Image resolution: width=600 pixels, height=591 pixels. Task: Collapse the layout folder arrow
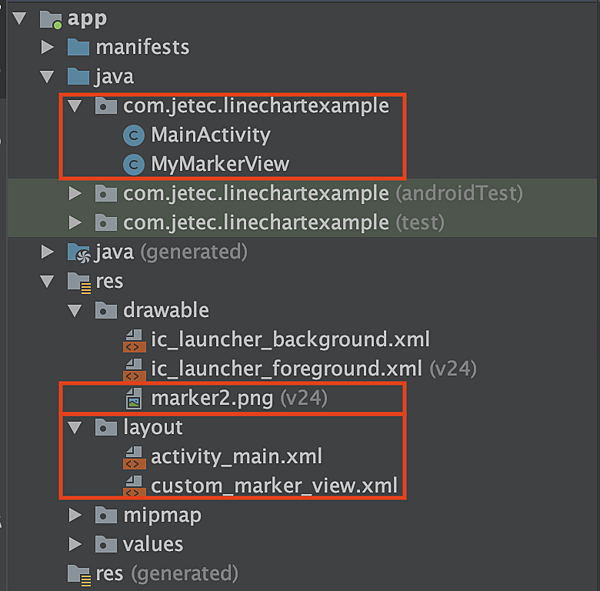75,428
